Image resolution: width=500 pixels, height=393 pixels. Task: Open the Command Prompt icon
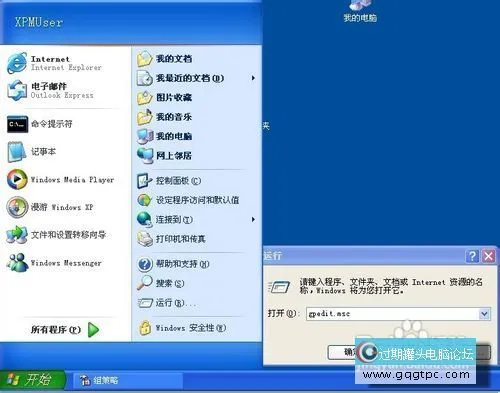17,124
